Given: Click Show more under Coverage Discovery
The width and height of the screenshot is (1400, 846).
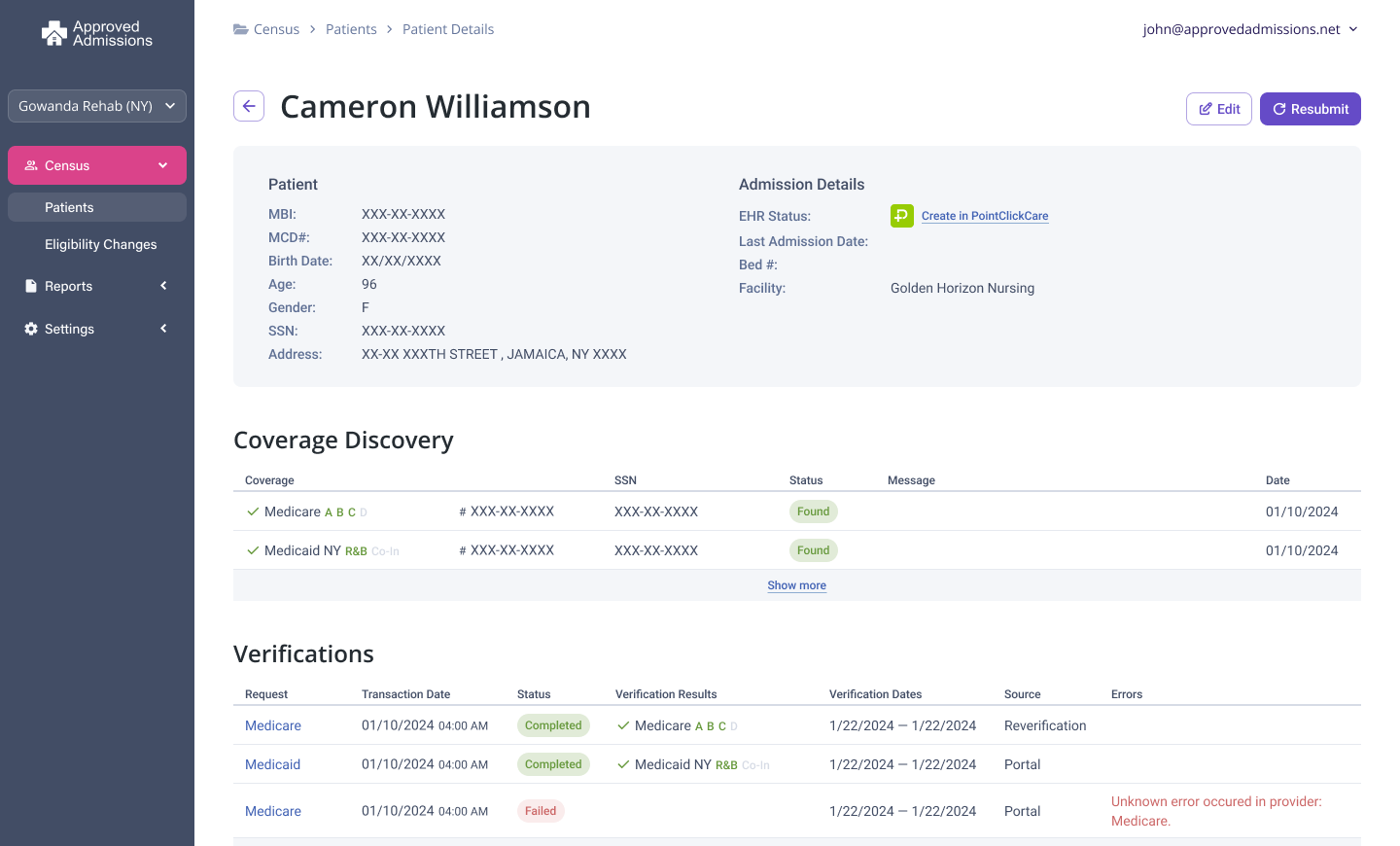Looking at the screenshot, I should pos(796,585).
